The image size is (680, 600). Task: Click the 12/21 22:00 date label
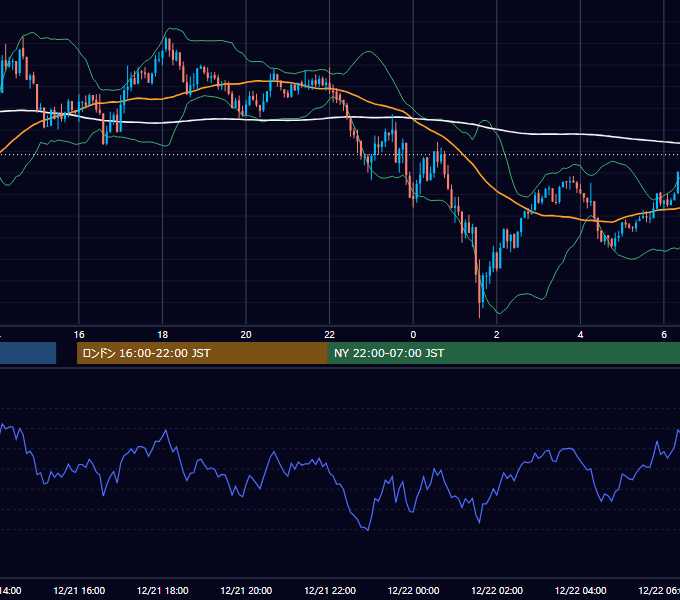coord(330,591)
